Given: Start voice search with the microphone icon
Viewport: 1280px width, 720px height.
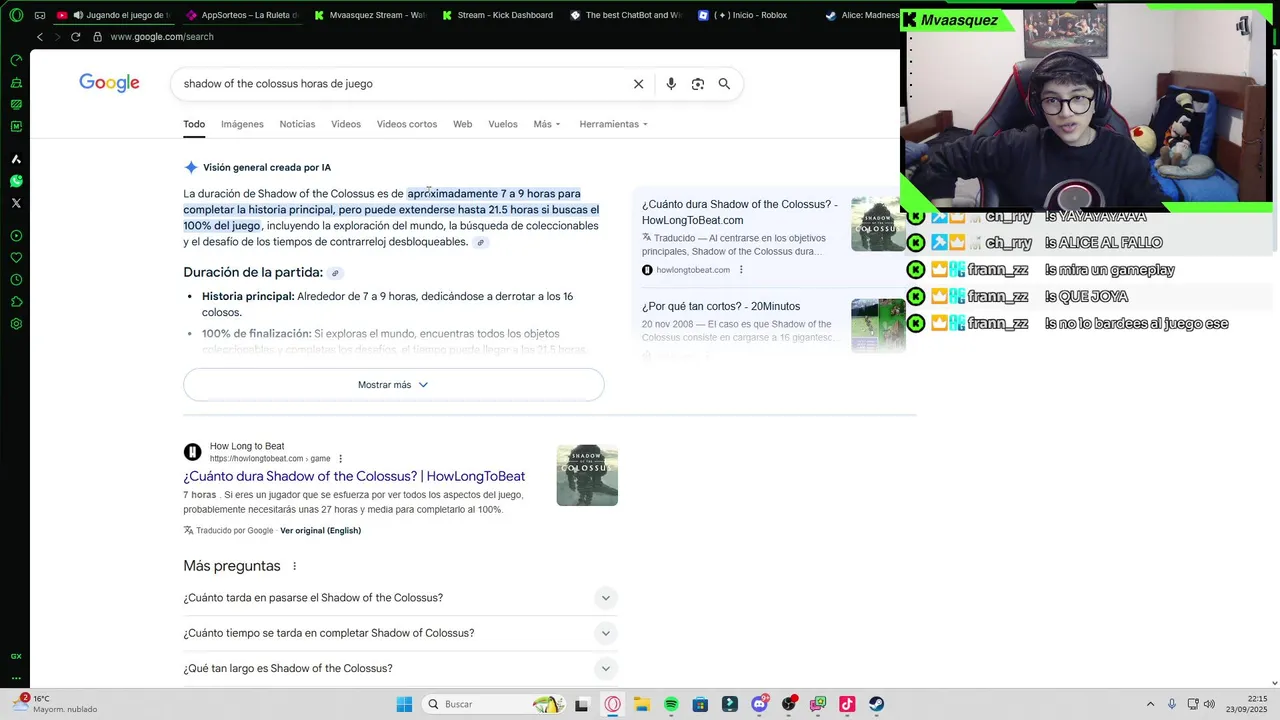Looking at the screenshot, I should (671, 84).
